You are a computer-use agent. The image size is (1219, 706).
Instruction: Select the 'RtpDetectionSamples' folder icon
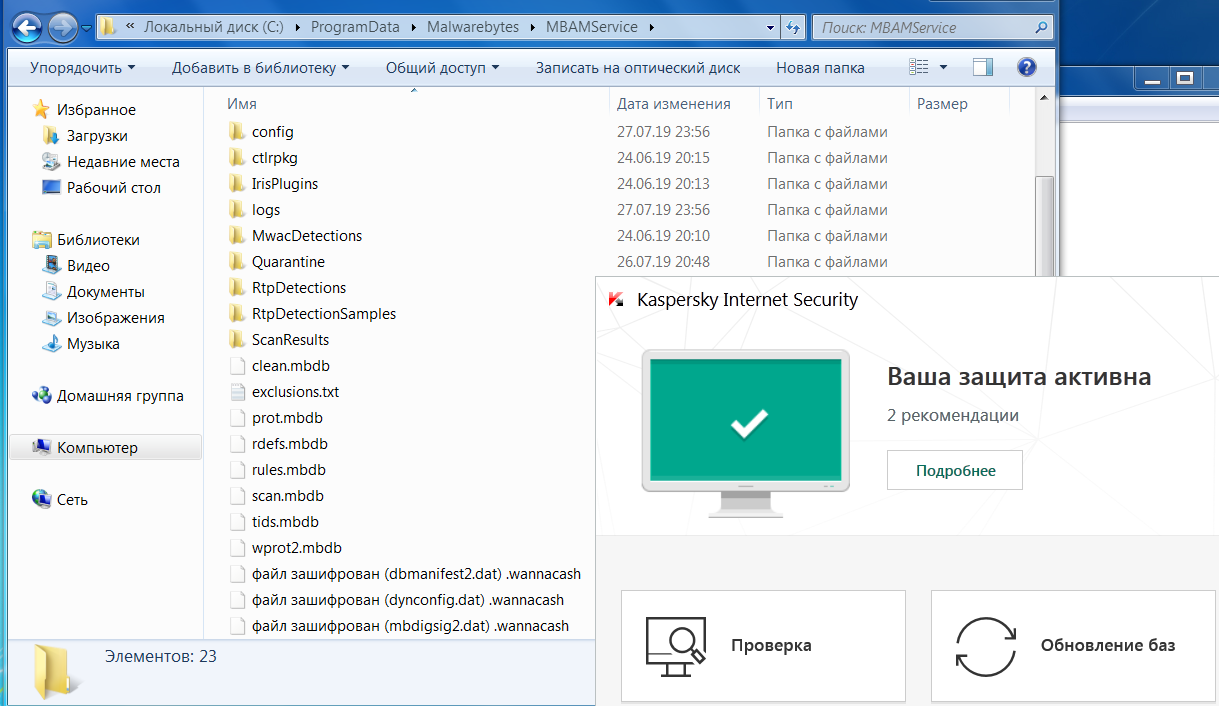tap(236, 314)
